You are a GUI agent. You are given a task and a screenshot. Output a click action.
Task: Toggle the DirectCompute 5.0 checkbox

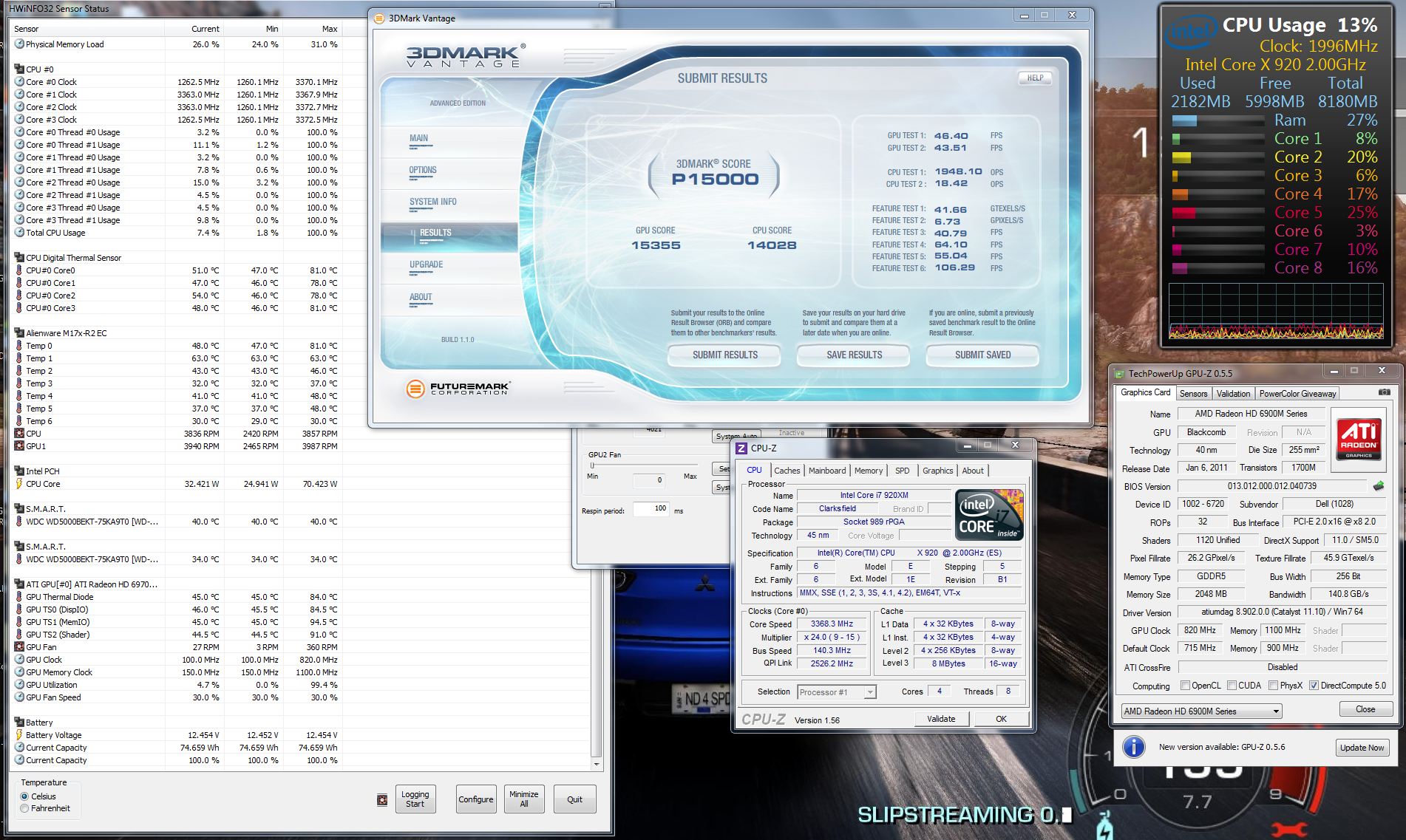coord(1314,686)
